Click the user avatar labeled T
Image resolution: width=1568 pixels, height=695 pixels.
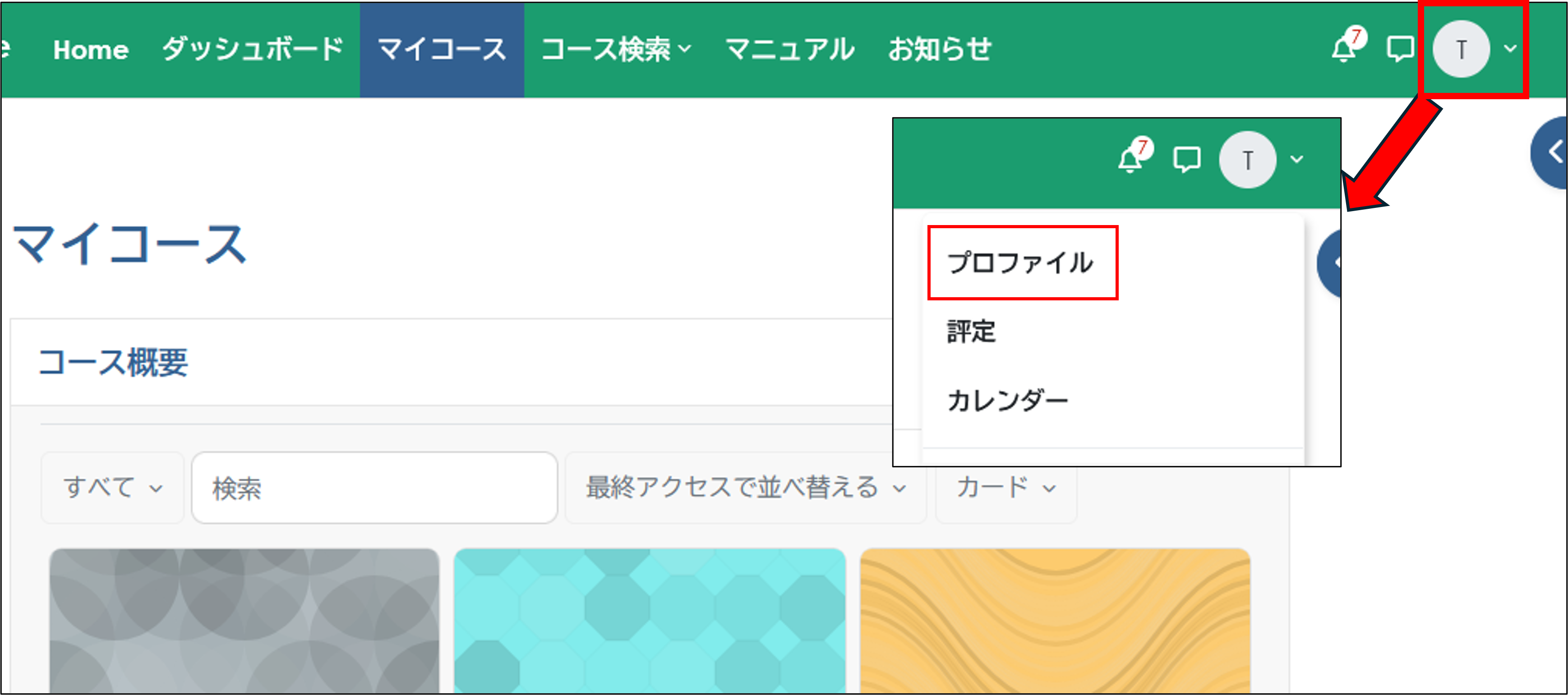click(1462, 49)
